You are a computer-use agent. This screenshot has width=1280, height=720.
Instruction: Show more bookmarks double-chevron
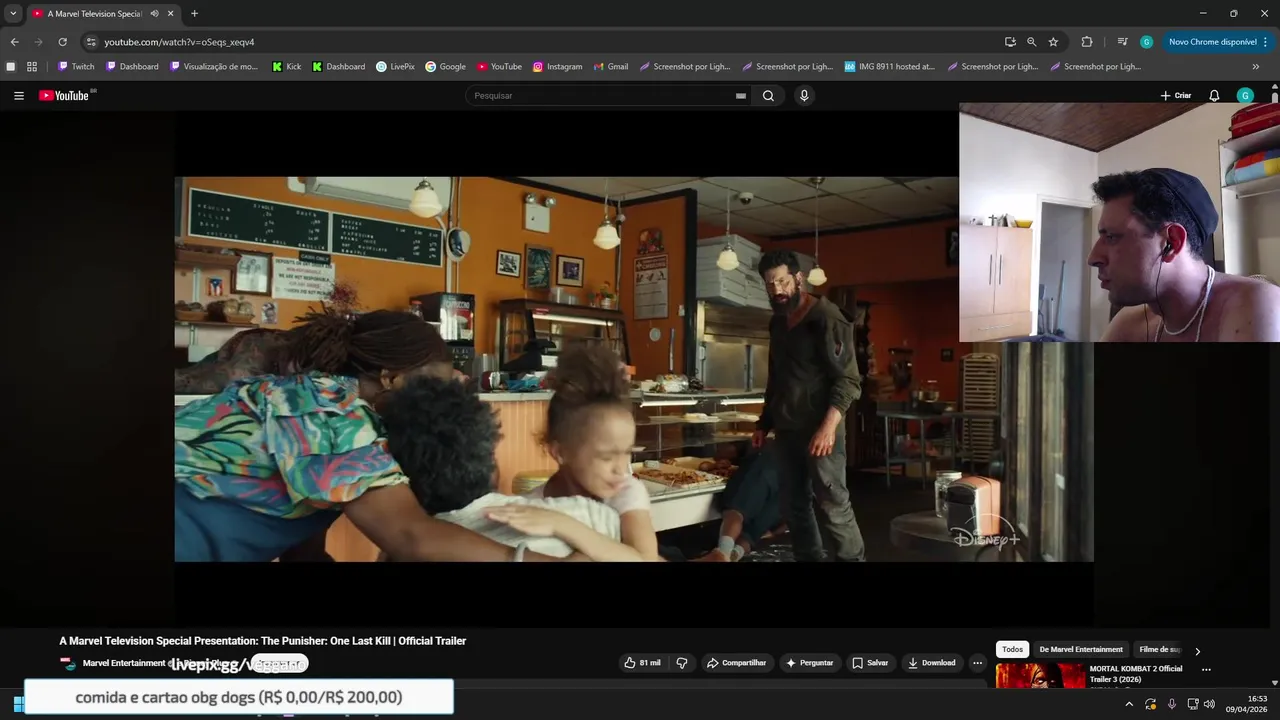pyautogui.click(x=1256, y=67)
